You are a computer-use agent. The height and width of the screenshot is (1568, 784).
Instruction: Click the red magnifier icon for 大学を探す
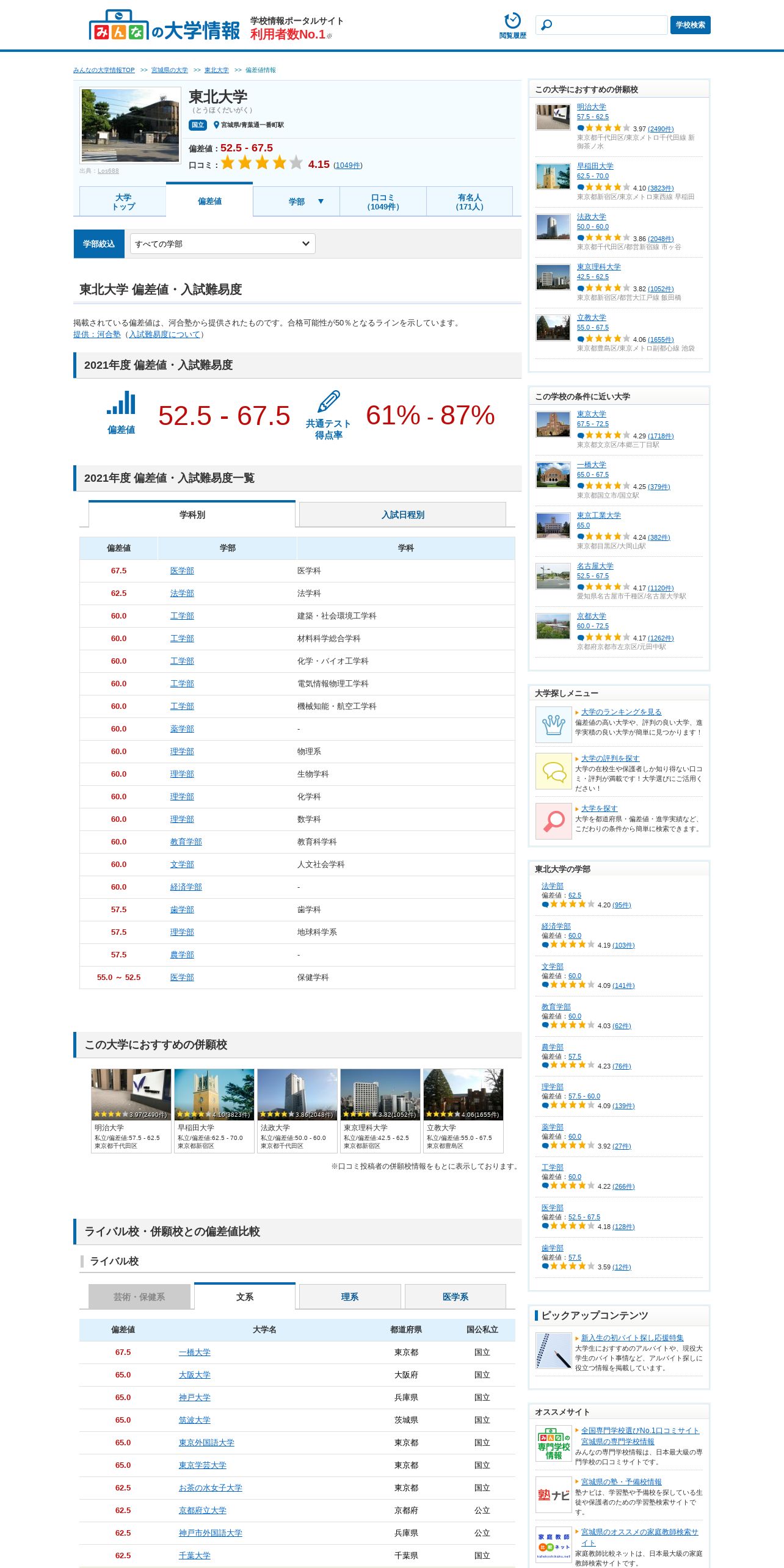553,821
